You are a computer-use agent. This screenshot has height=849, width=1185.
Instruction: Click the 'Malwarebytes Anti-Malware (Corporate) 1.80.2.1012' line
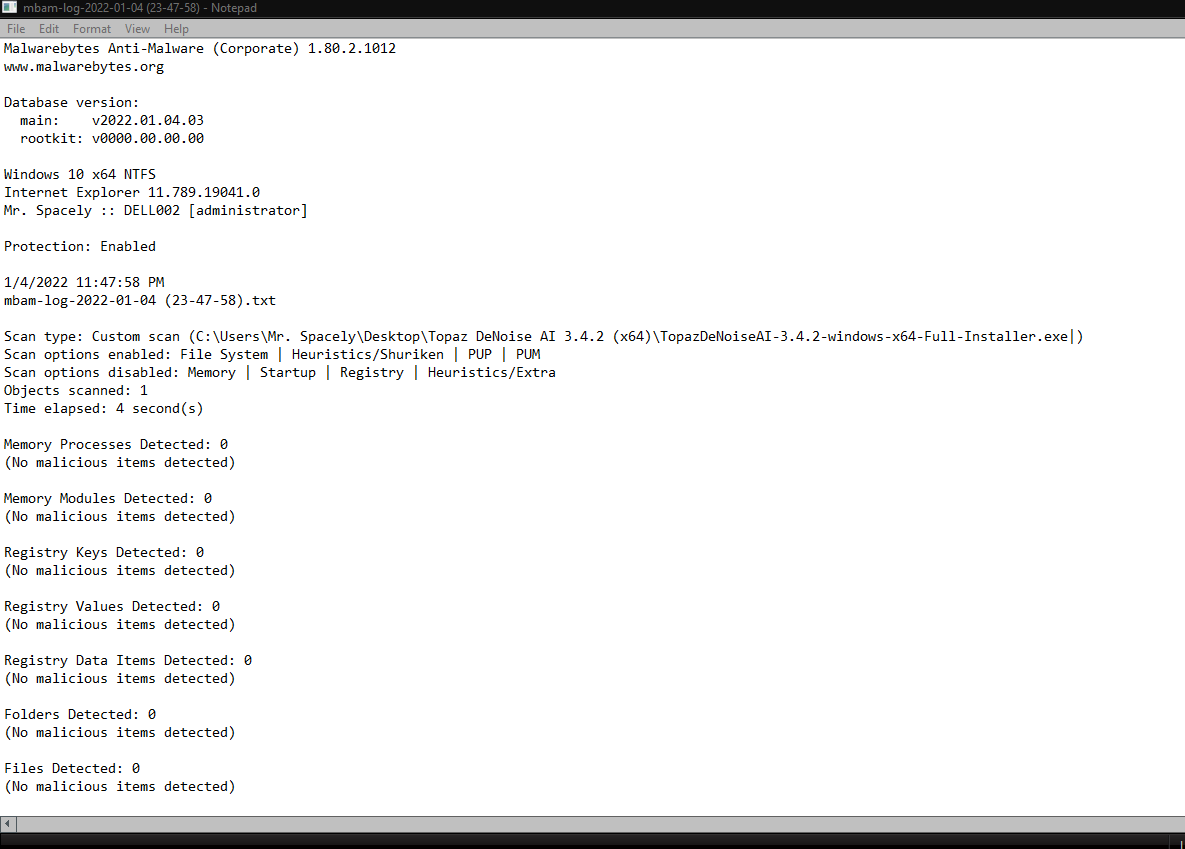tap(200, 48)
